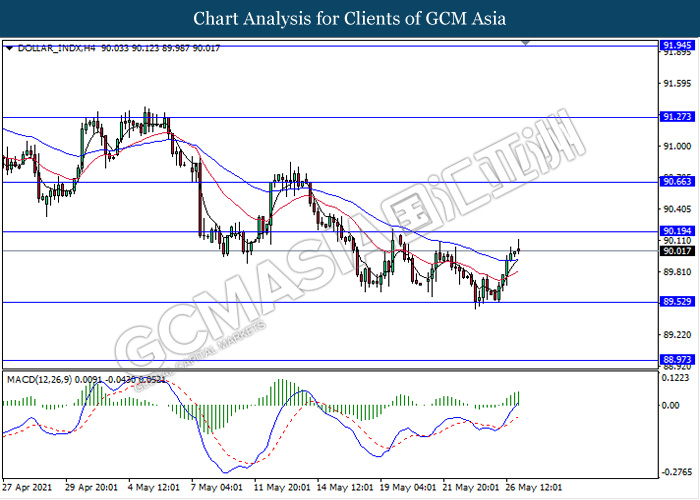Click the 91.945 resistance price label

click(x=676, y=46)
